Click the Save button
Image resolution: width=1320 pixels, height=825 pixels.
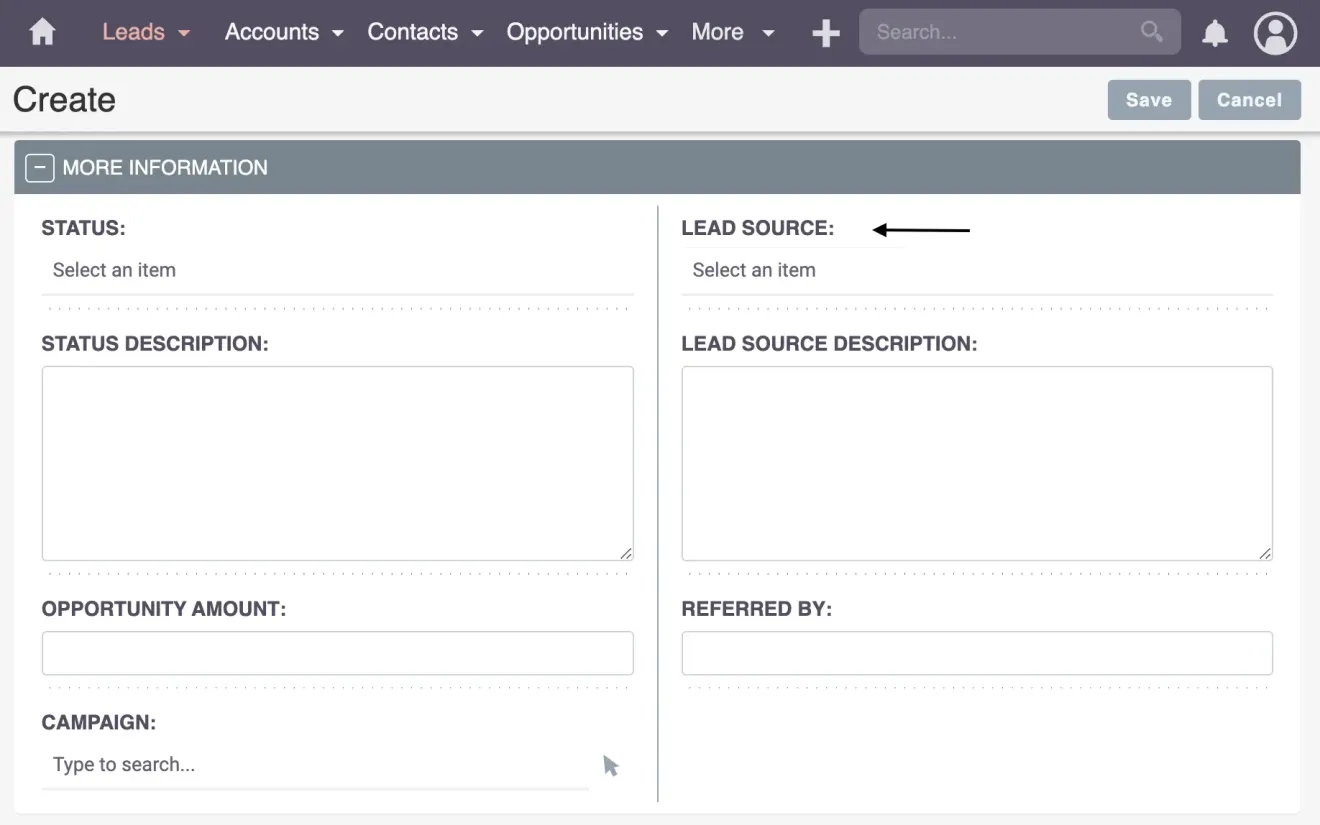point(1148,99)
